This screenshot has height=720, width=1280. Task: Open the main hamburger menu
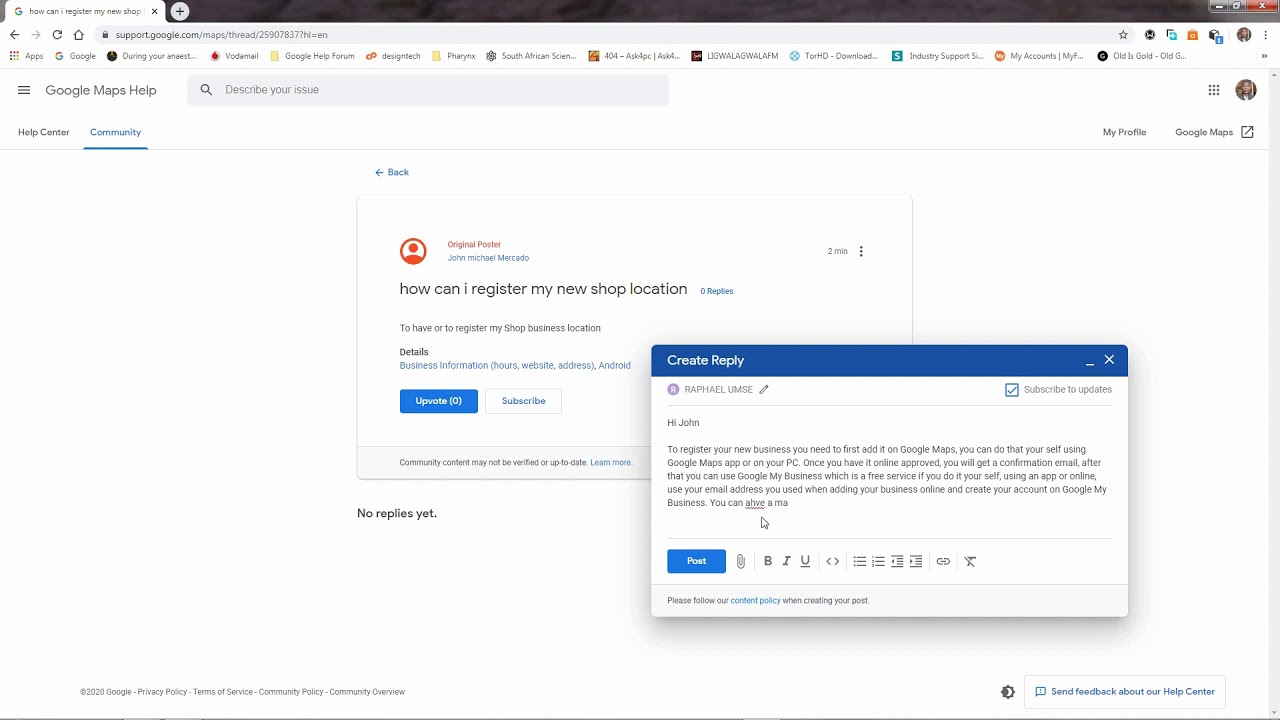[x=24, y=90]
